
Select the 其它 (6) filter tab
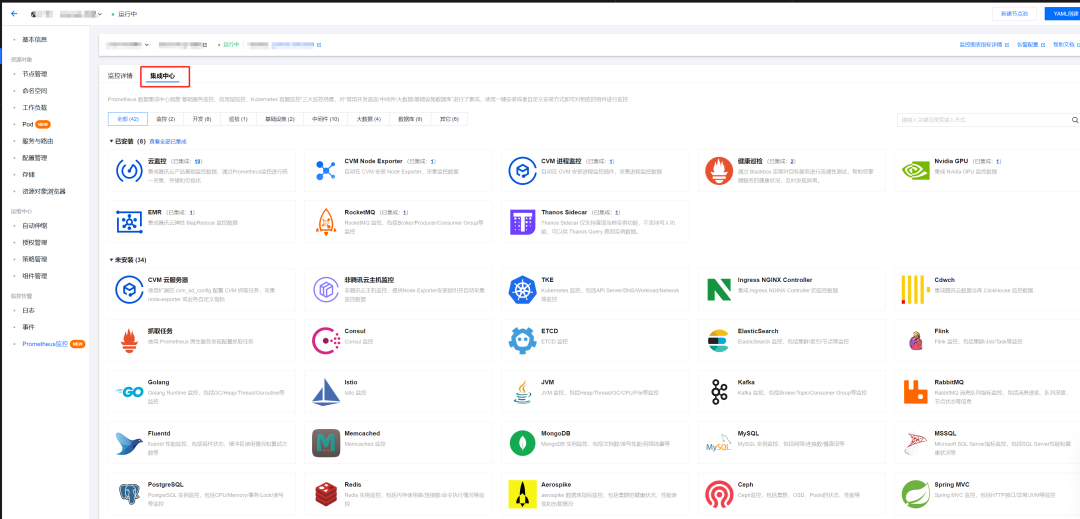click(x=449, y=119)
